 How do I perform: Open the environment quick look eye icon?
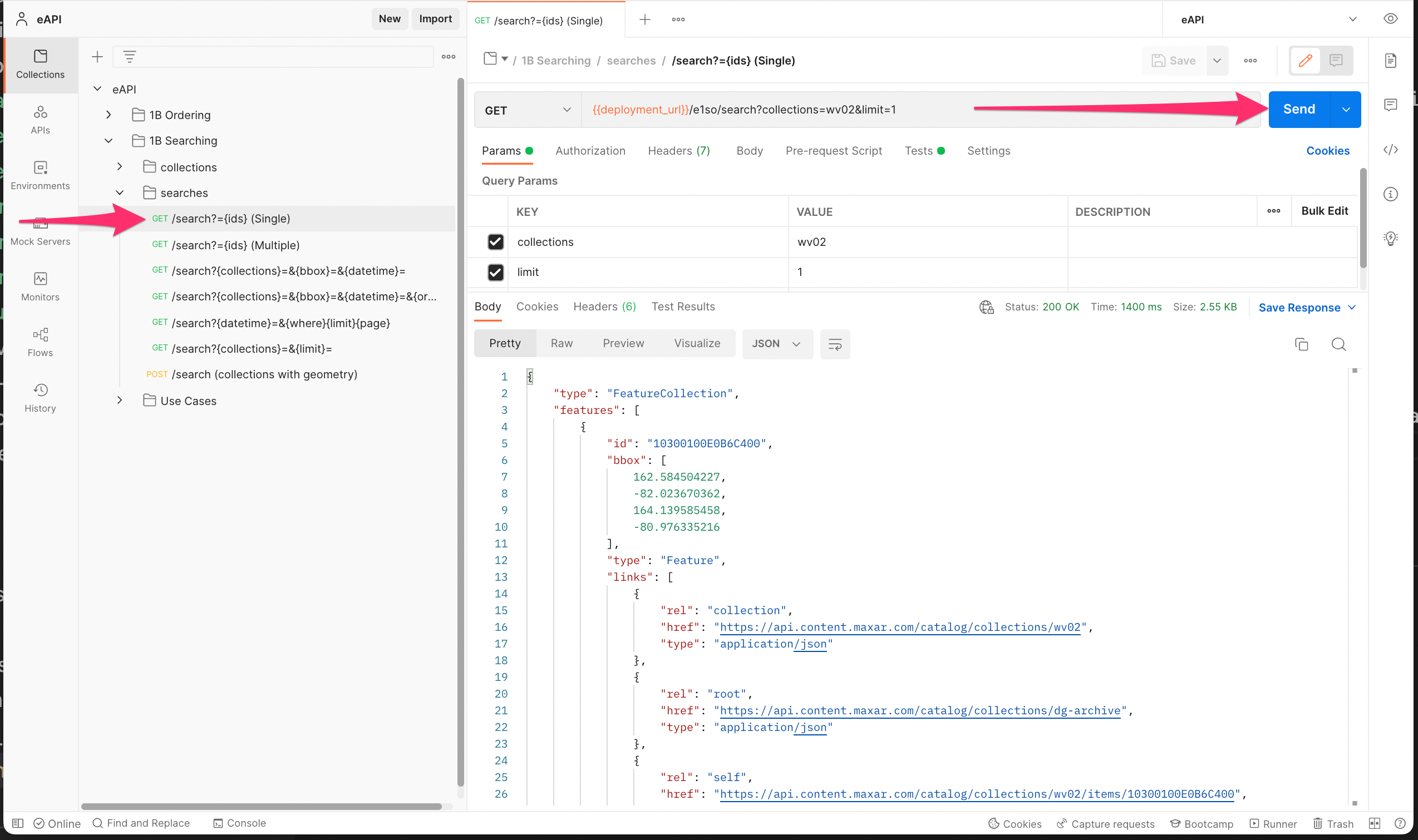1390,19
